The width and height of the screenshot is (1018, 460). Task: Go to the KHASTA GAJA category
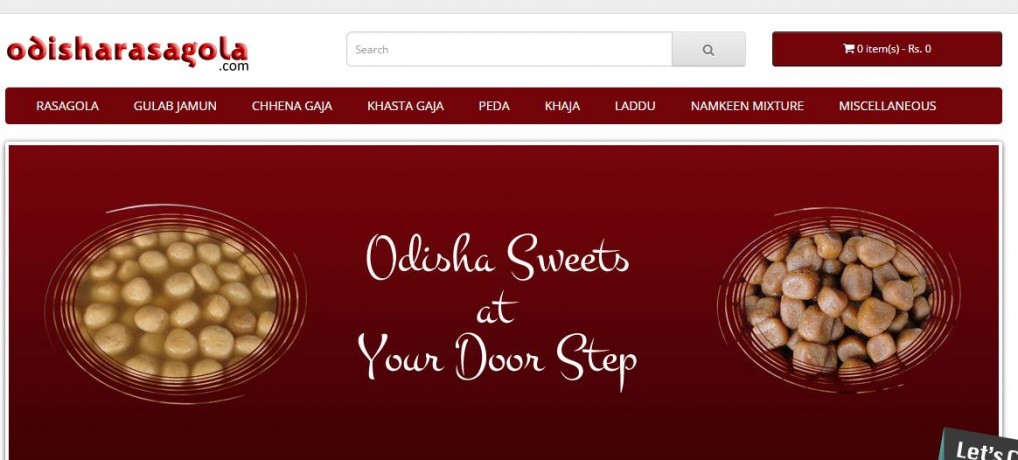[406, 106]
